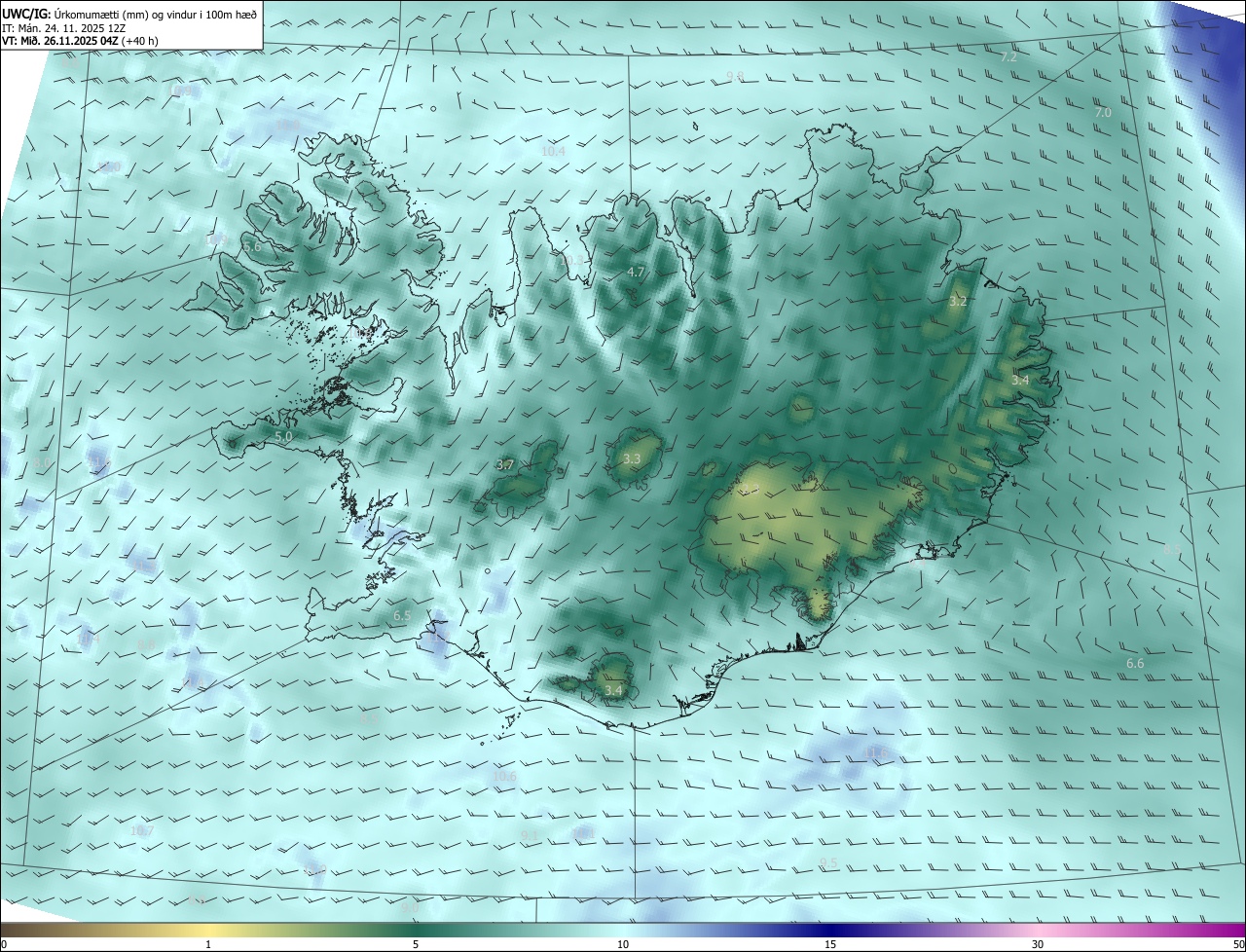Click the 'UWC/IG:' title label
The height and width of the screenshot is (952, 1246).
click(25, 14)
